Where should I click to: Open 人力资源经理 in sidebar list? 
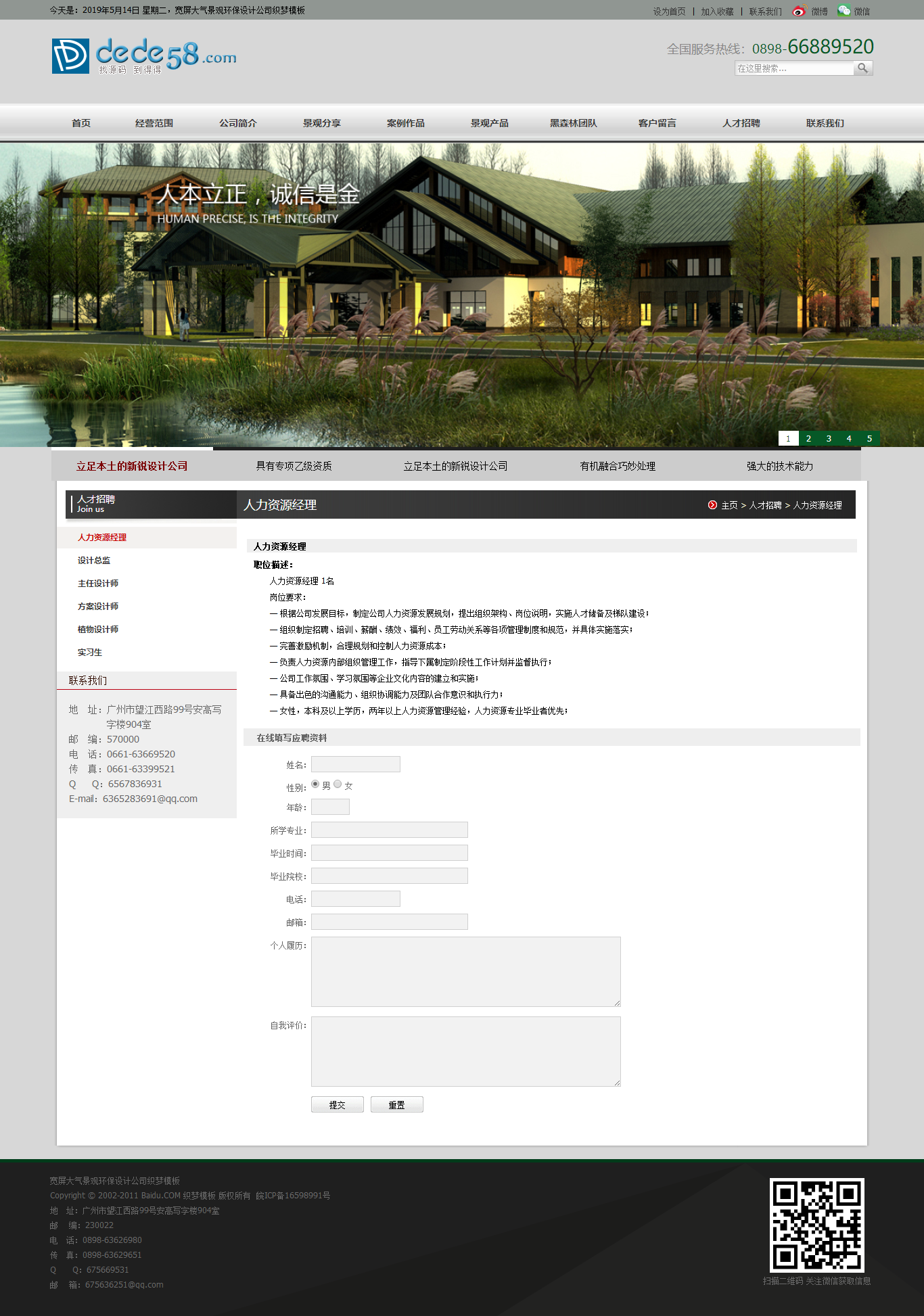pyautogui.click(x=101, y=537)
